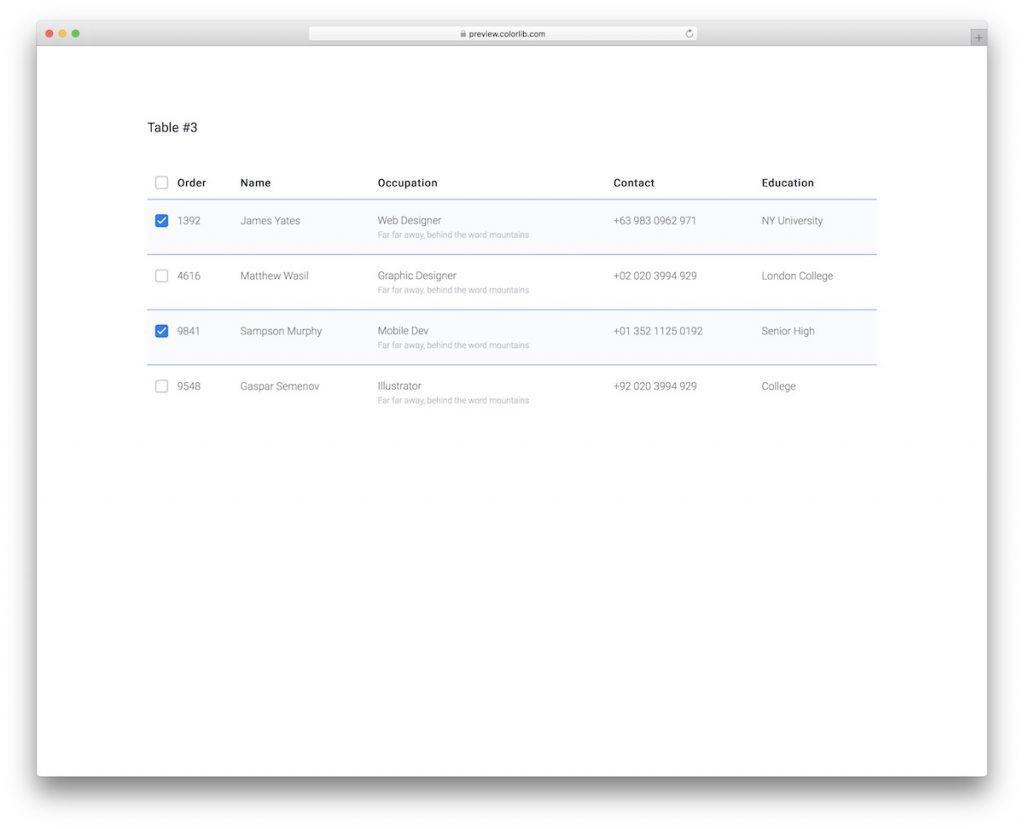Click the red close traffic light
1024x829 pixels.
48,32
